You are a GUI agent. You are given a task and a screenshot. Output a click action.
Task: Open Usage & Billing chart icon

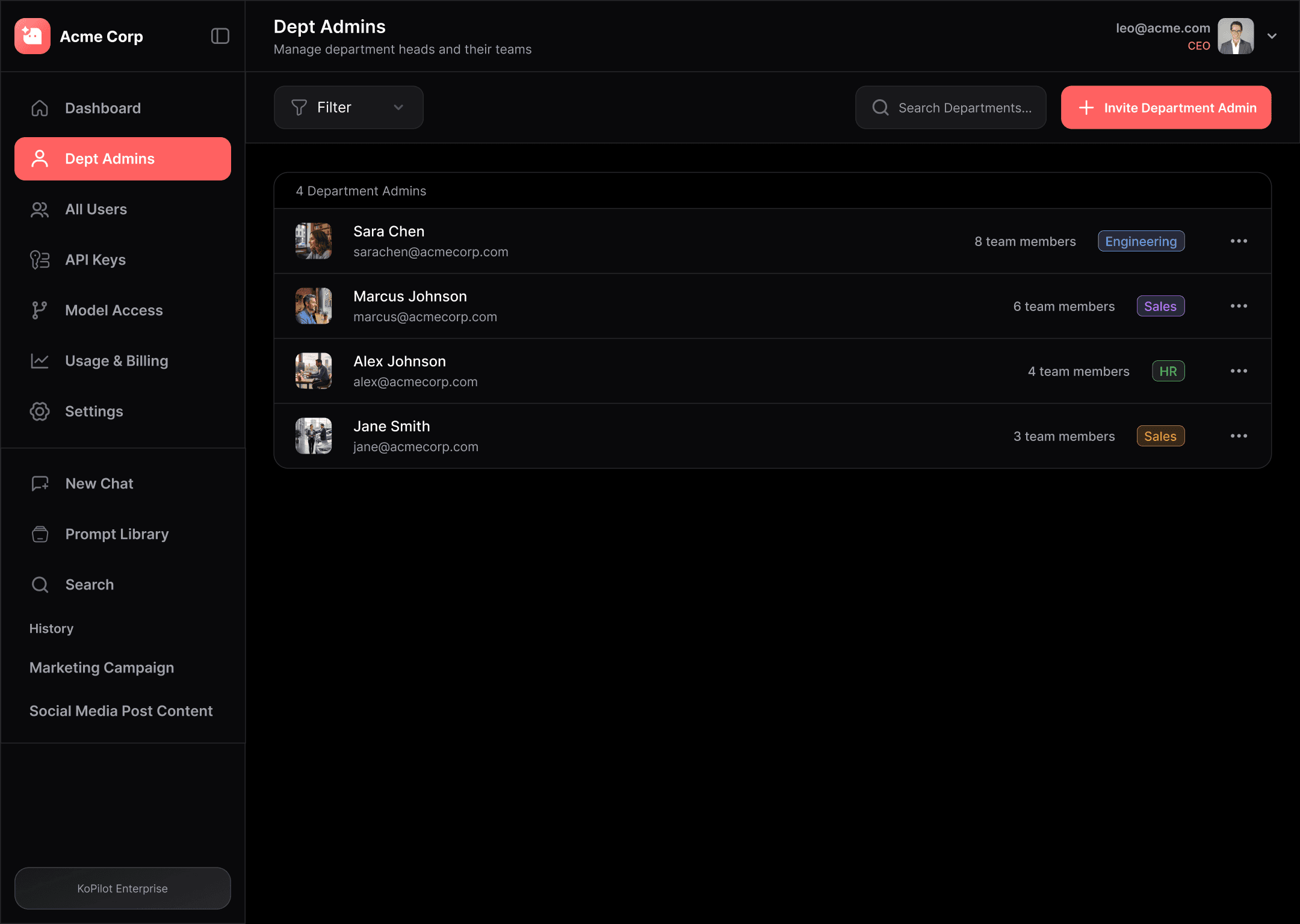point(40,361)
